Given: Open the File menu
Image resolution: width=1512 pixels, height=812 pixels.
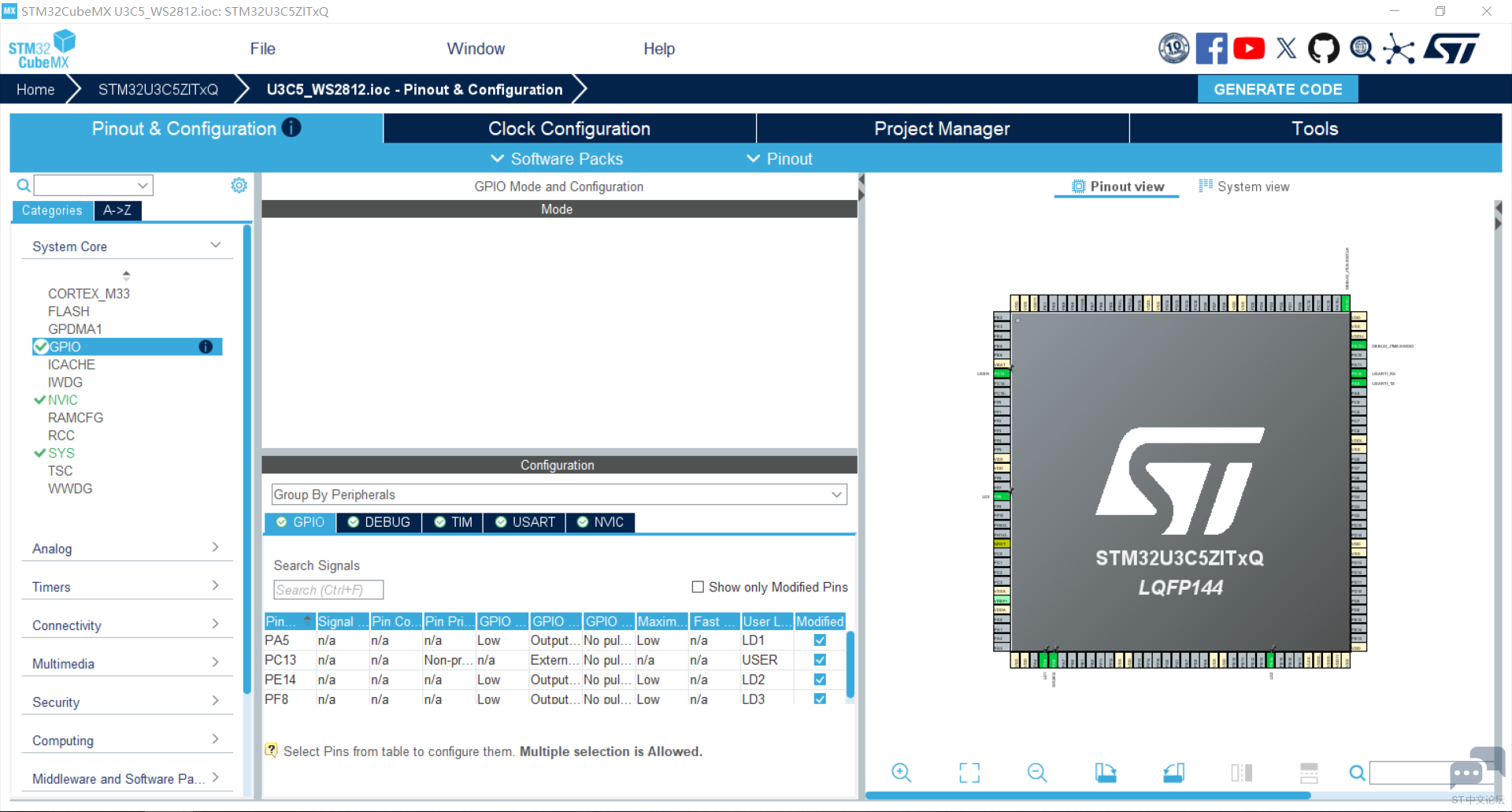Looking at the screenshot, I should click(x=262, y=49).
